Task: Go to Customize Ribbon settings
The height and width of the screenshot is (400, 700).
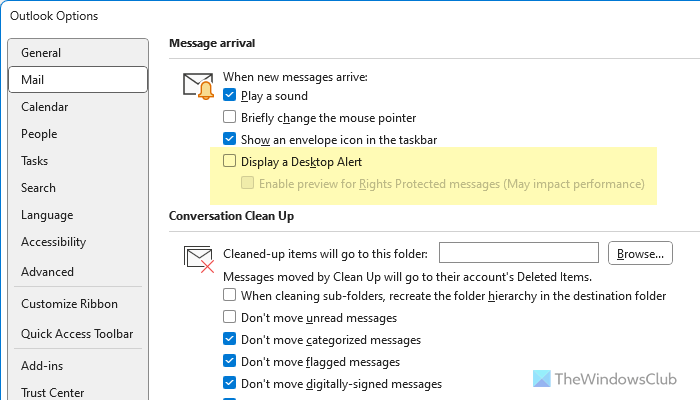Action: [69, 304]
